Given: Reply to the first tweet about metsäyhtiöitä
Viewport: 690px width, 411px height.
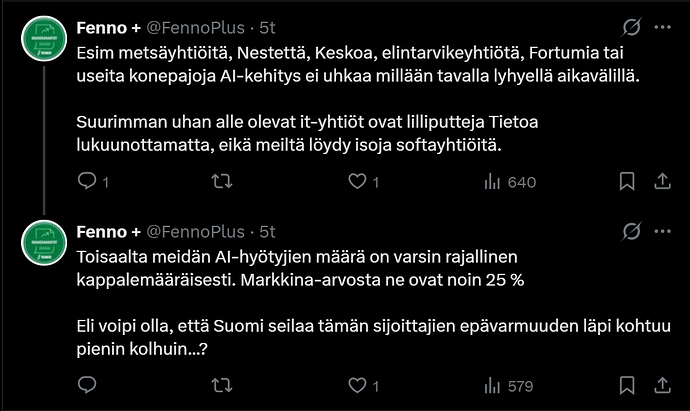Looking at the screenshot, I should pos(87,182).
